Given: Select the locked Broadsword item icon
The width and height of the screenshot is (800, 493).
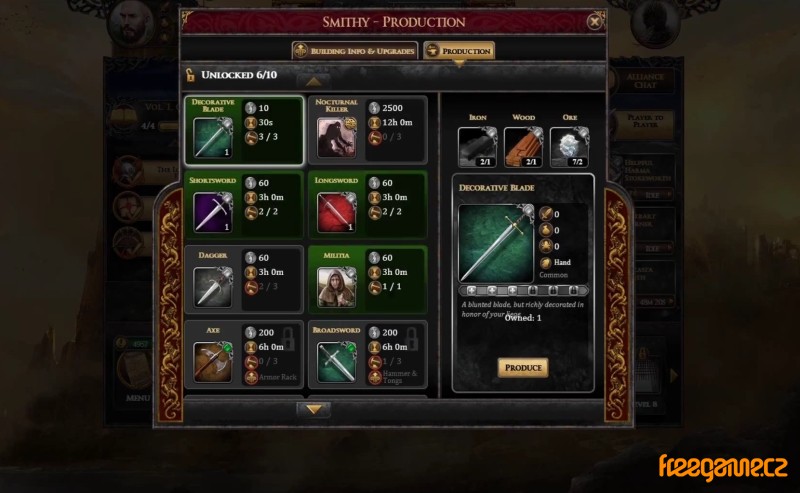Looking at the screenshot, I should click(x=336, y=362).
